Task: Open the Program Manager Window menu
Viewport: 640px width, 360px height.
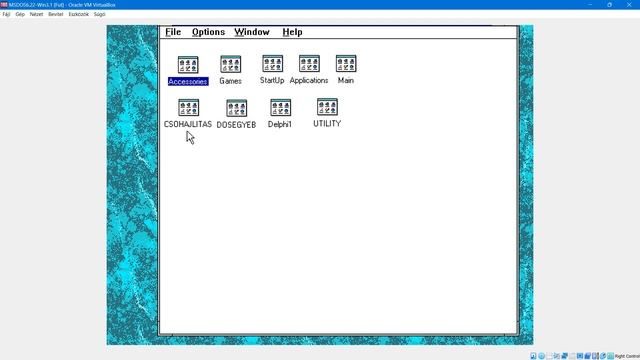Action: click(252, 32)
